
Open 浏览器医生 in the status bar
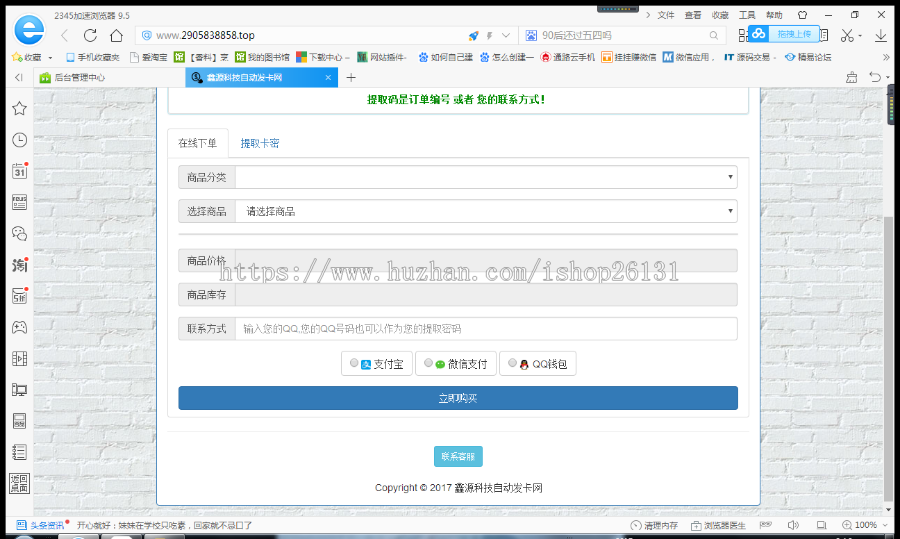coord(718,525)
